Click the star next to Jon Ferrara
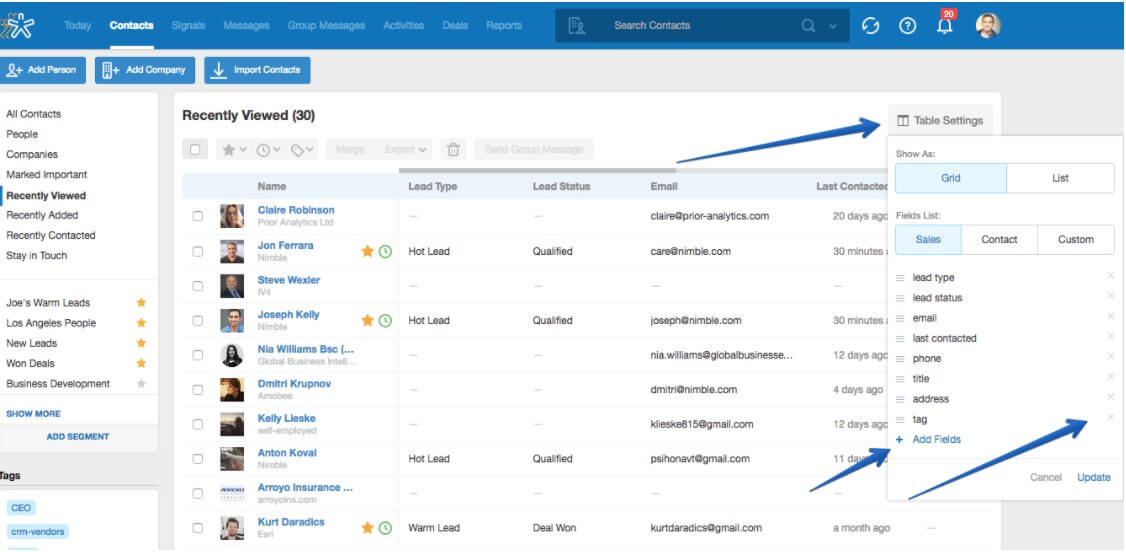The width and height of the screenshot is (1126, 552). point(367,251)
